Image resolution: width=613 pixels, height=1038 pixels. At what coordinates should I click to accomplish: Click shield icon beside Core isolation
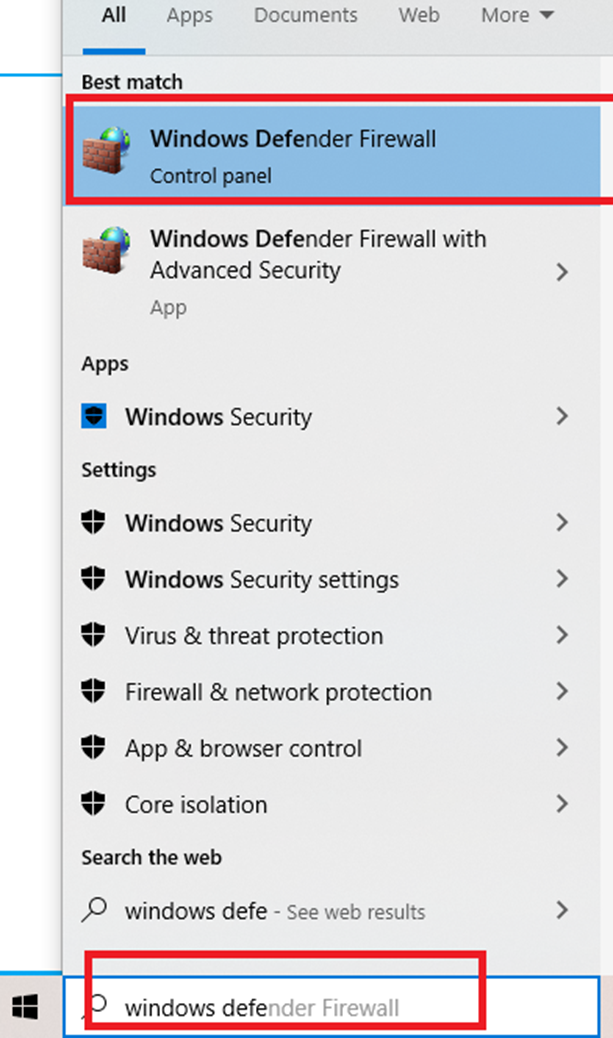[x=94, y=804]
